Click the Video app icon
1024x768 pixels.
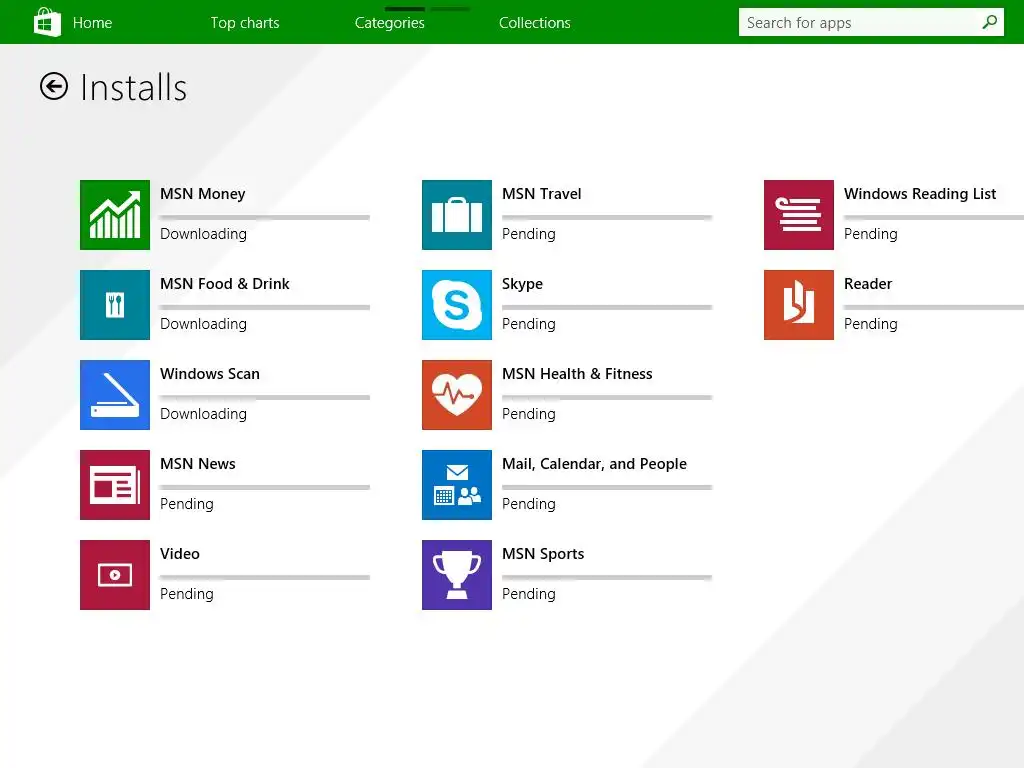(115, 575)
